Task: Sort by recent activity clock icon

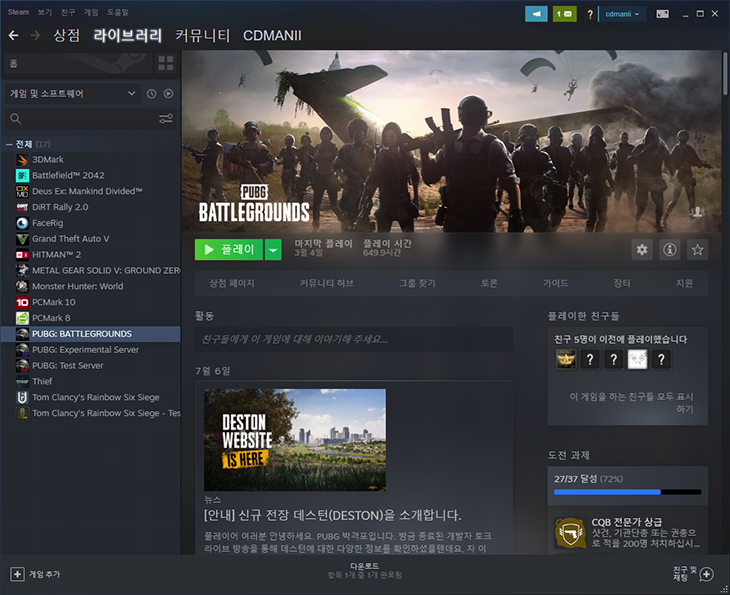Action: pyautogui.click(x=151, y=94)
